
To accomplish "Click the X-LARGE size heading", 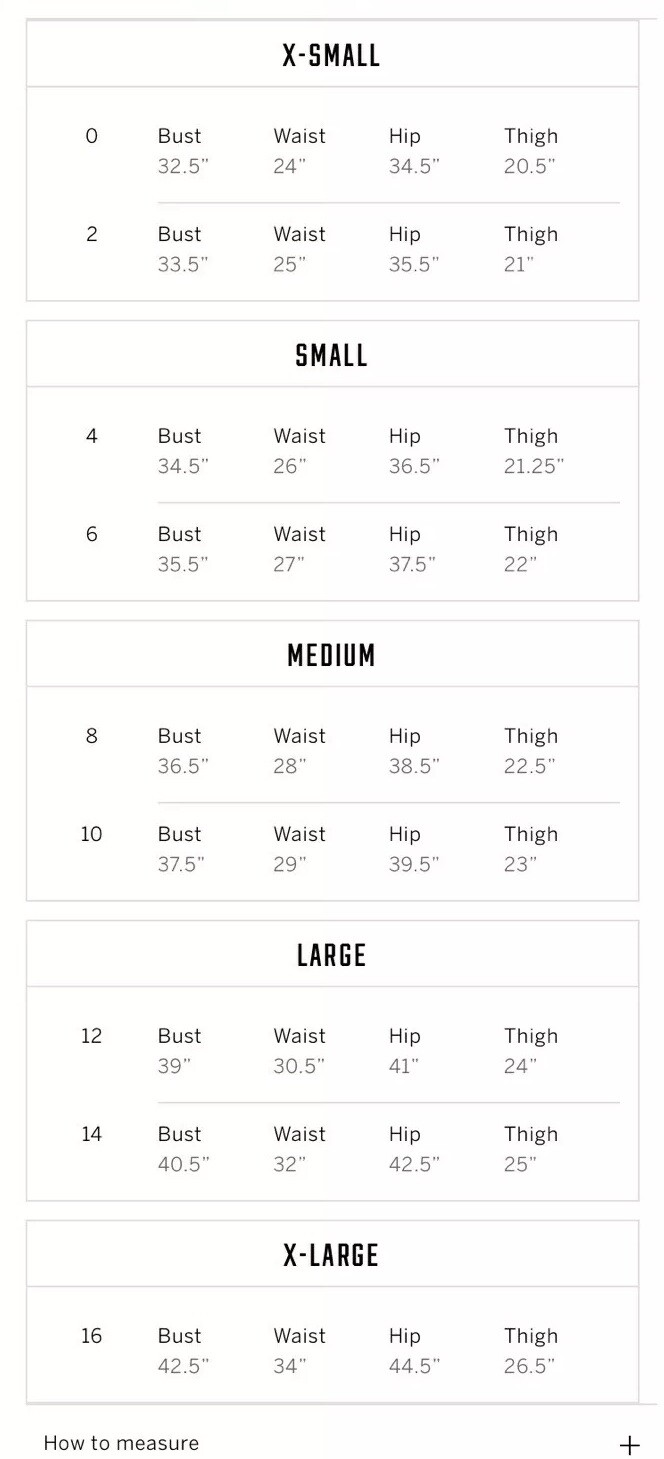I will tap(331, 1255).
